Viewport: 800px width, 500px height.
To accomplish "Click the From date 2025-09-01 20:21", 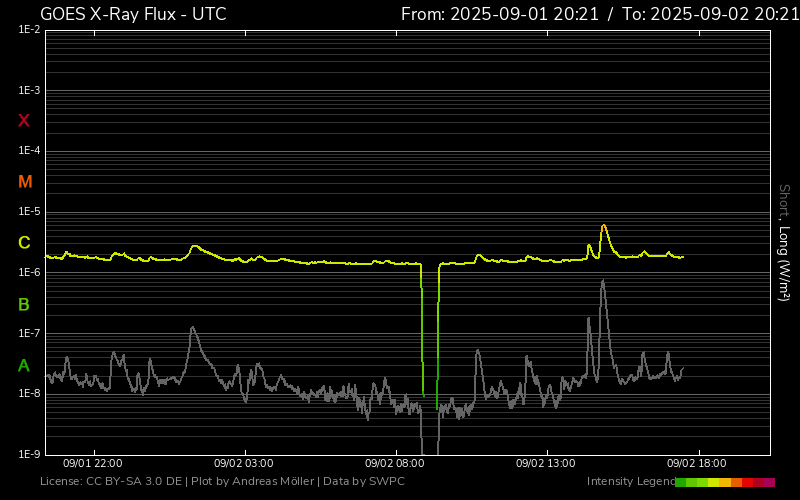I will [x=500, y=14].
